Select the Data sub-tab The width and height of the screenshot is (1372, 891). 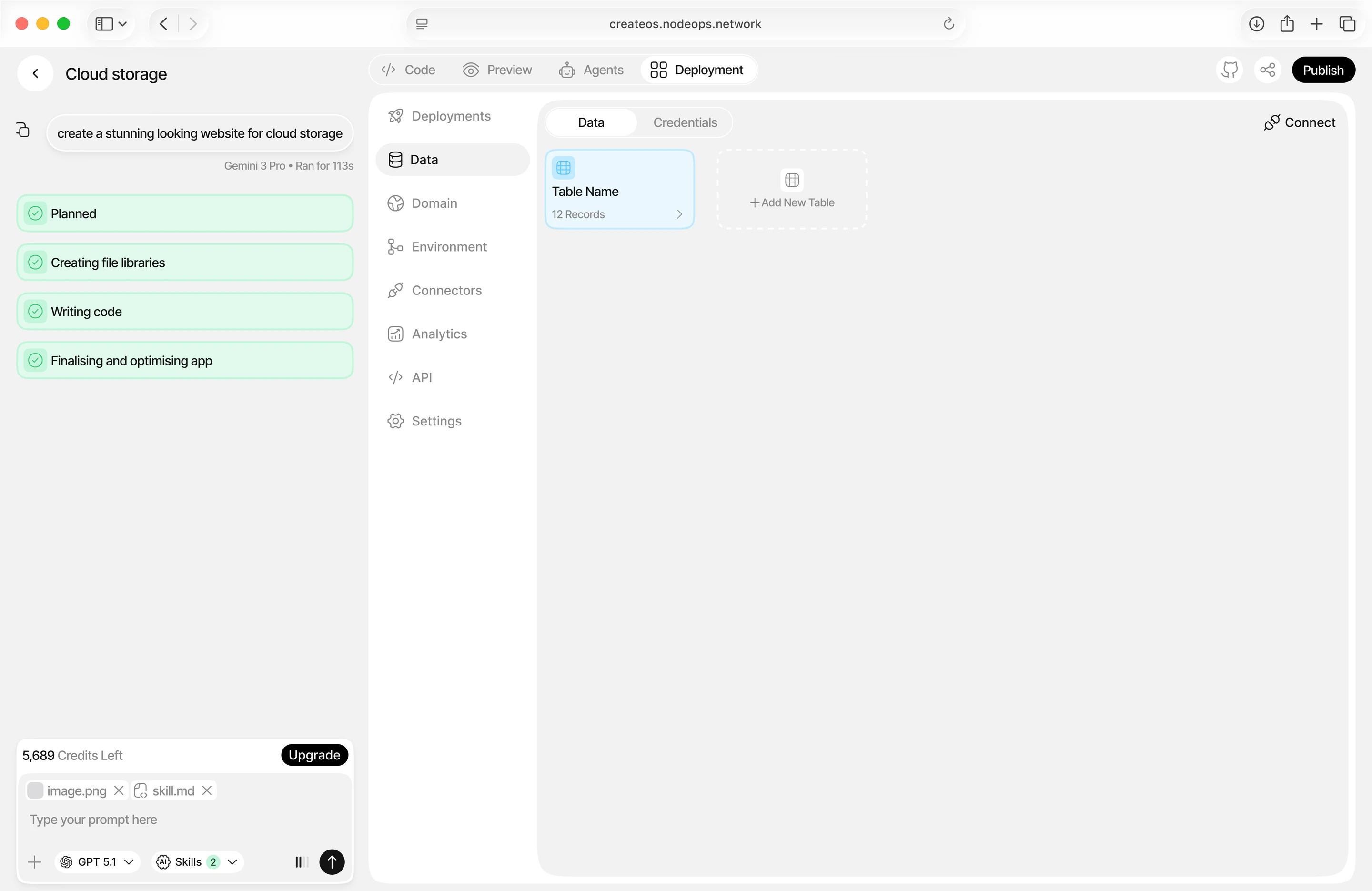tap(591, 122)
